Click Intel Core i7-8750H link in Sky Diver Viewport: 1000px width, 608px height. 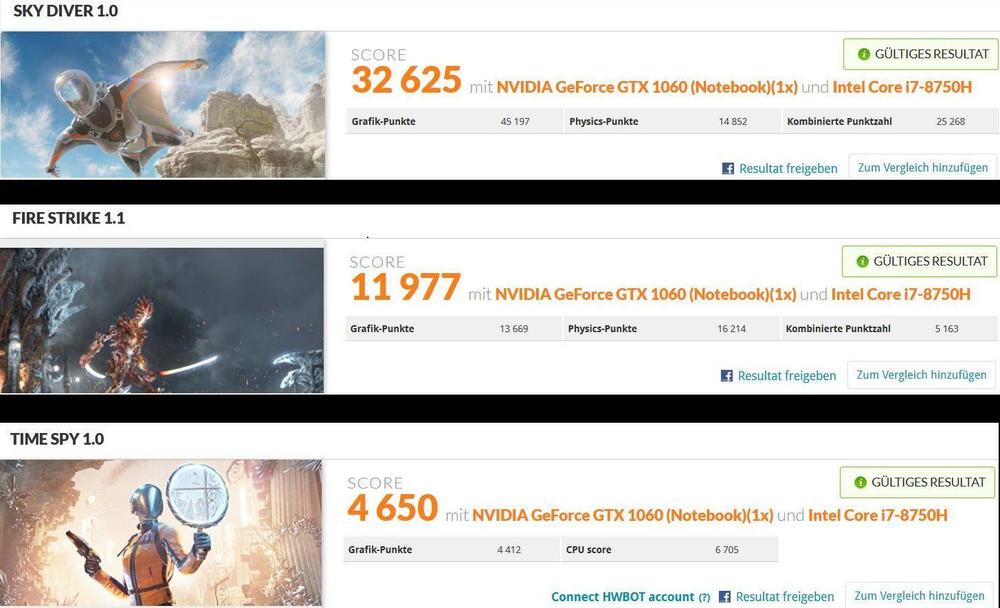click(902, 87)
